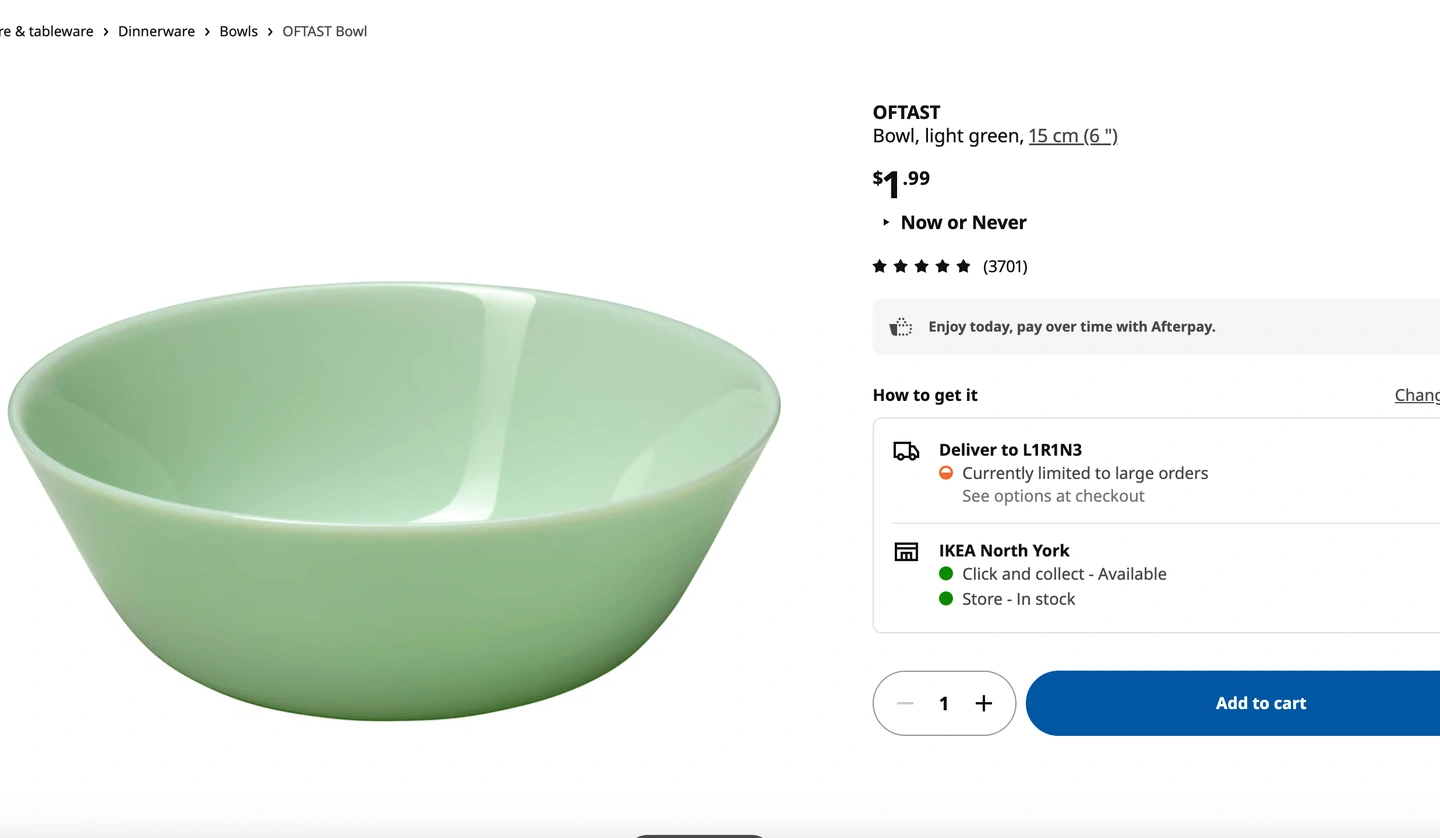Click the delivery truck icon
Screen dimensions: 1440x838
click(906, 451)
